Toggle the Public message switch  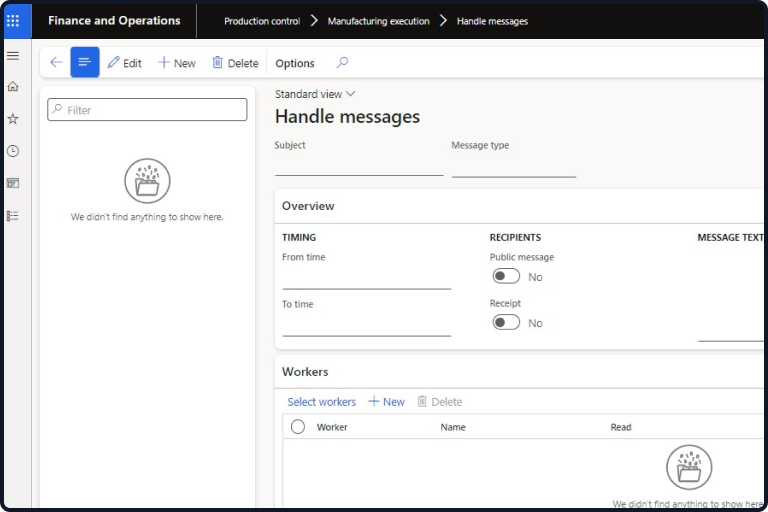coord(506,276)
